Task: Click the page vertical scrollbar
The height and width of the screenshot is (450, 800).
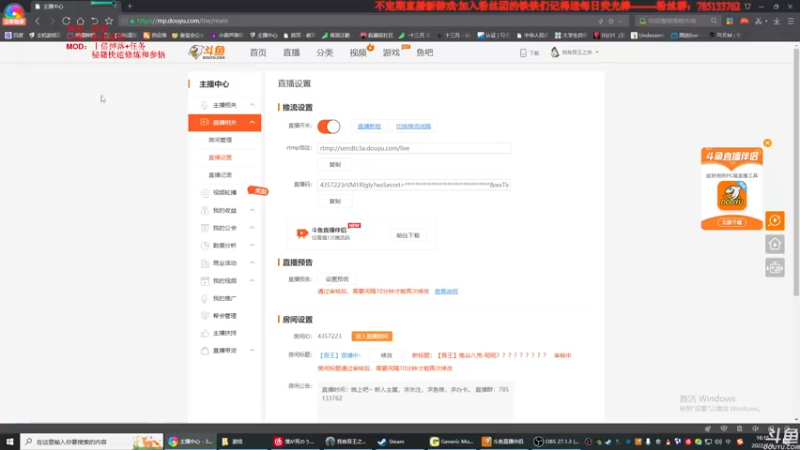Action: click(796, 171)
